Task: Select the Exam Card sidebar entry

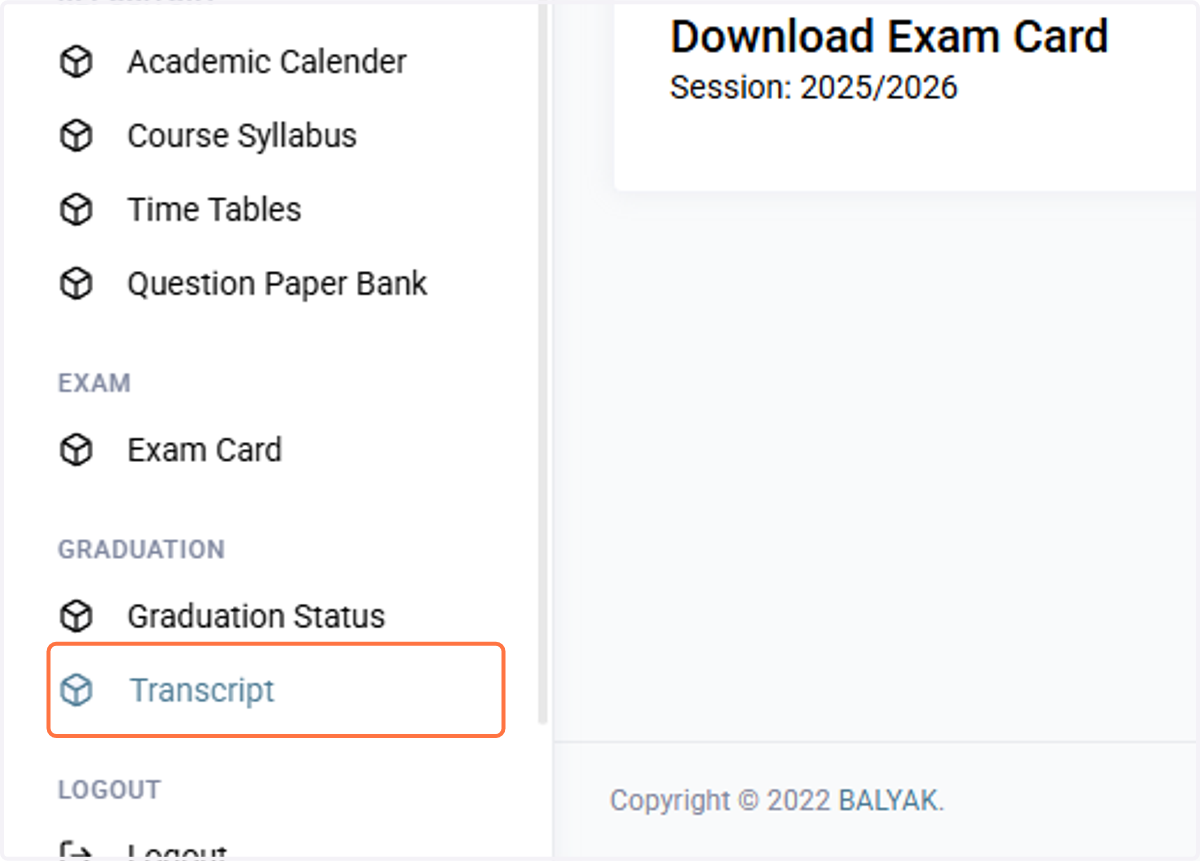Action: (x=204, y=450)
